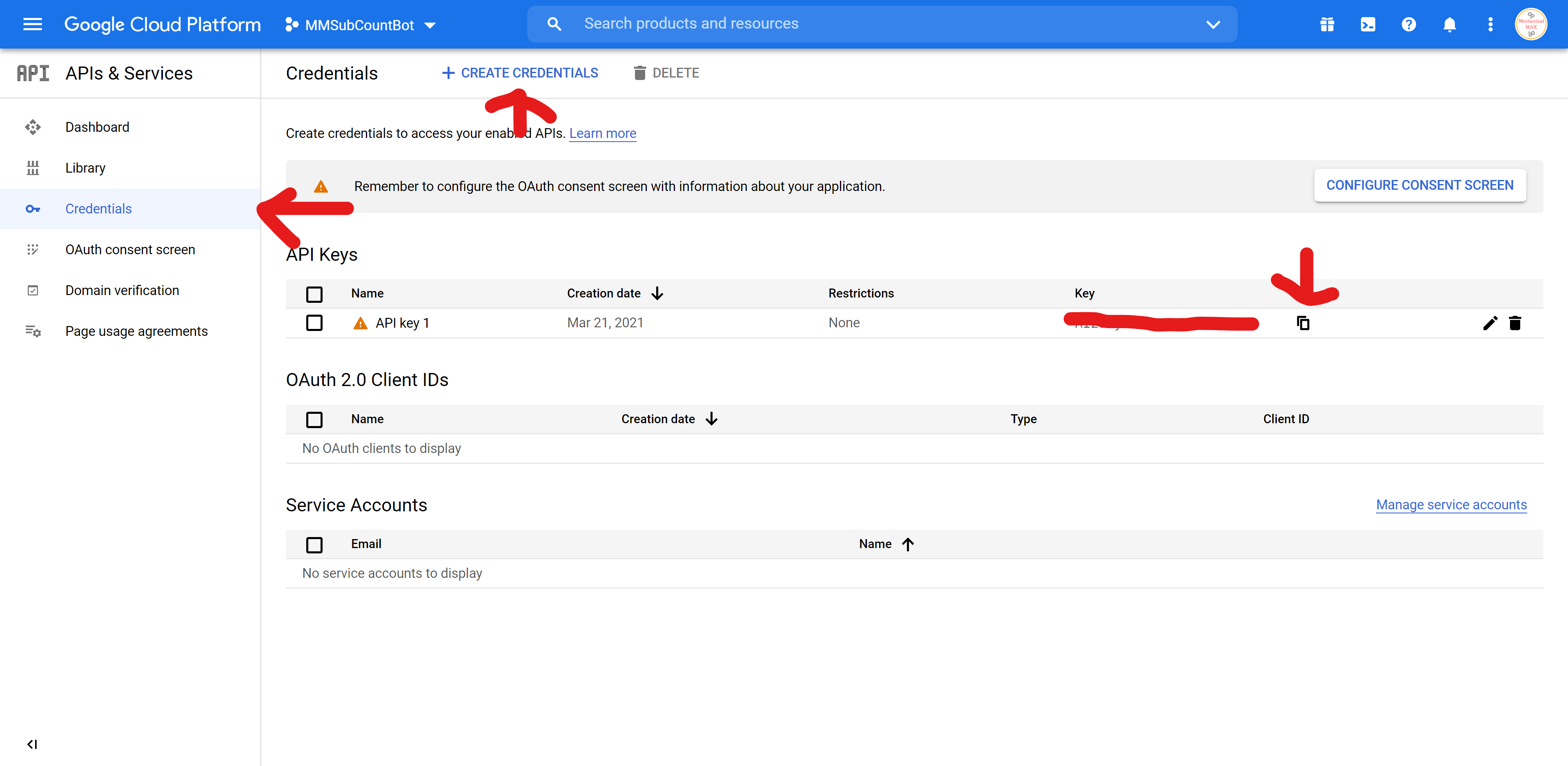Open the MMSubCountBot project selector
Screen dimensions: 1568x766
(360, 25)
